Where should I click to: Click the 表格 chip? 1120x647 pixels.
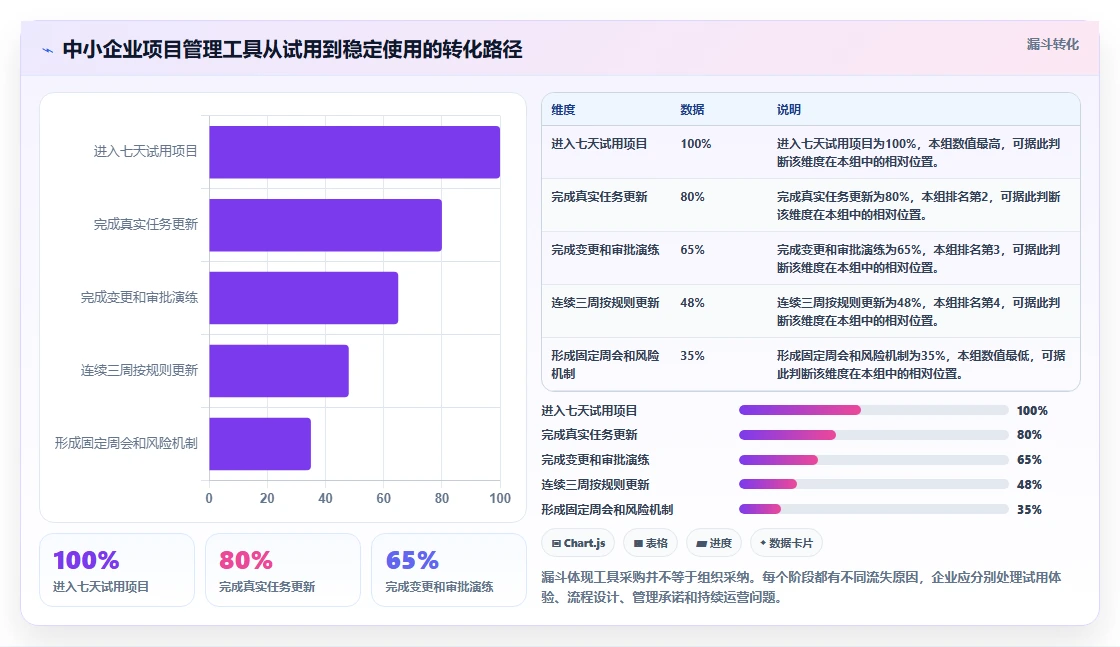(x=651, y=543)
